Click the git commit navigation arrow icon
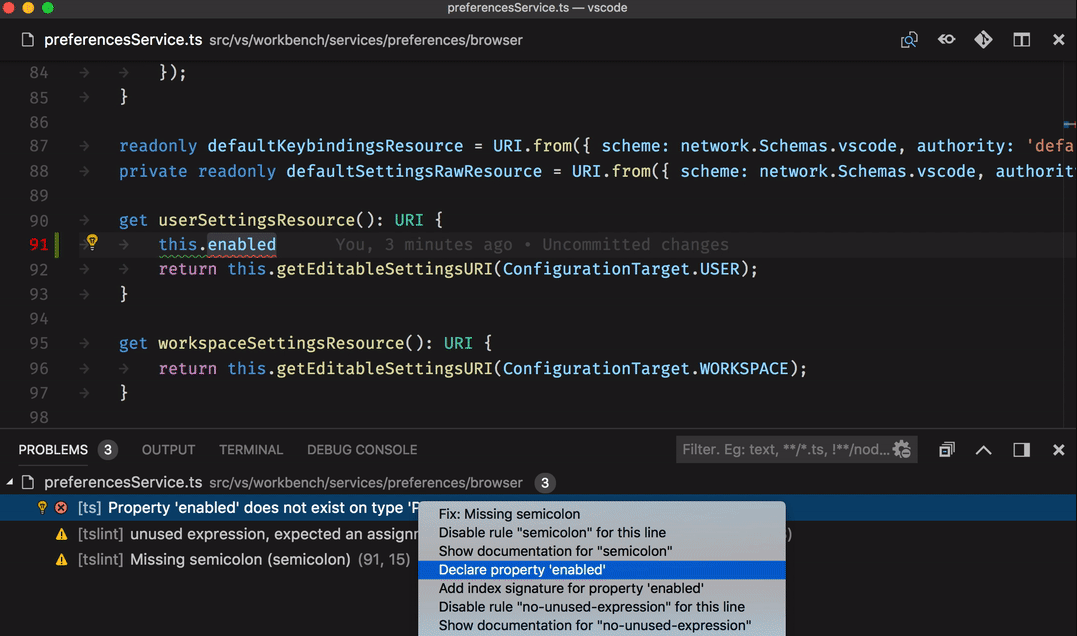This screenshot has width=1077, height=636. [946, 40]
